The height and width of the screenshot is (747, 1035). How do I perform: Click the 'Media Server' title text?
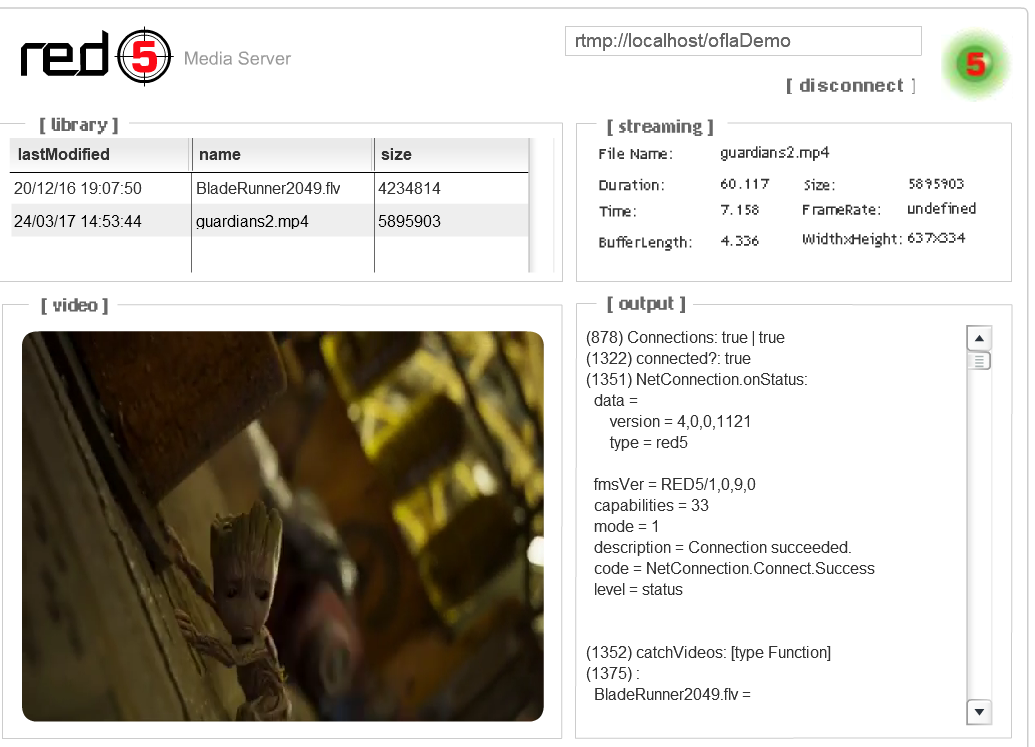coord(237,59)
